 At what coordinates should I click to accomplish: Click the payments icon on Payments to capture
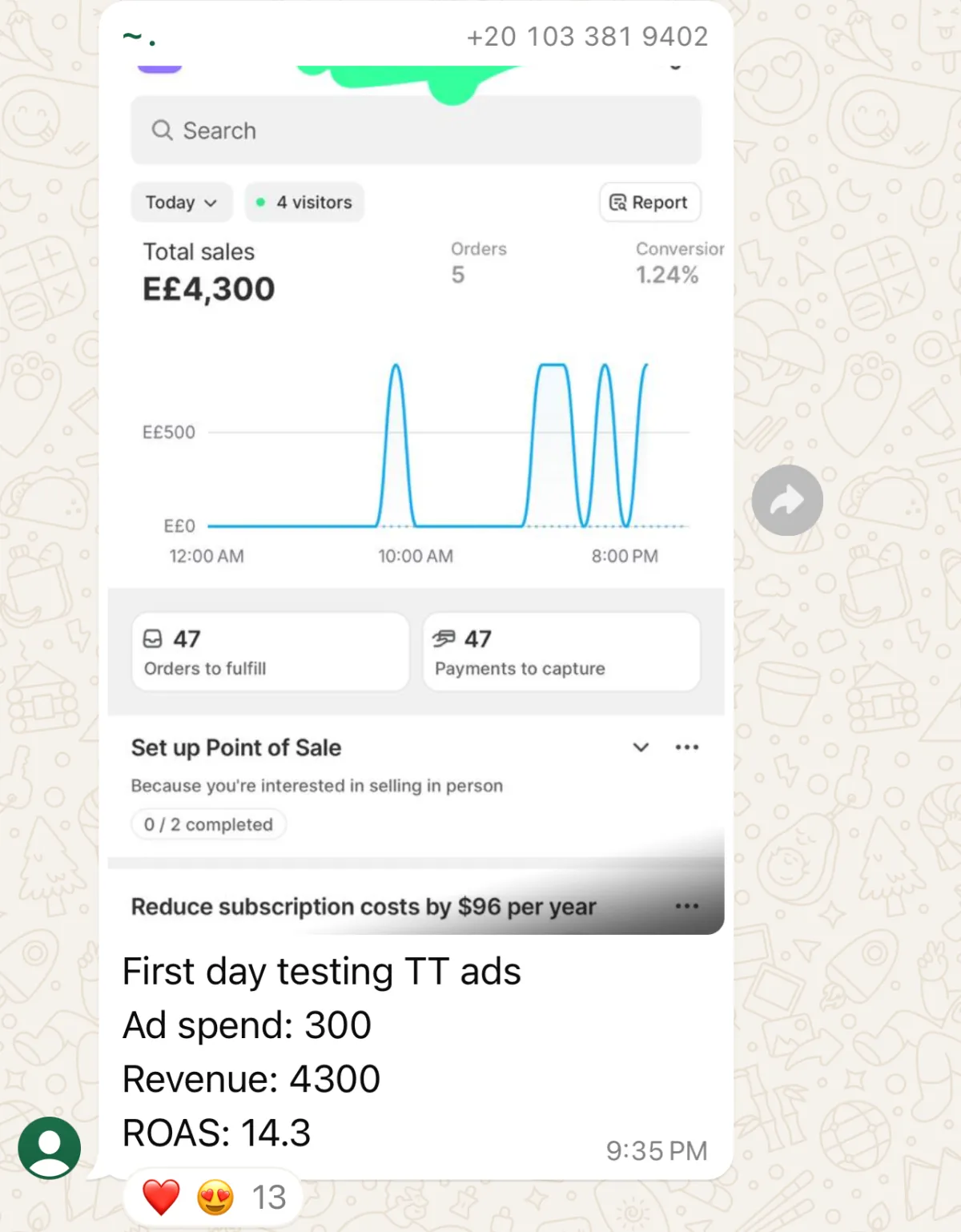(x=444, y=638)
